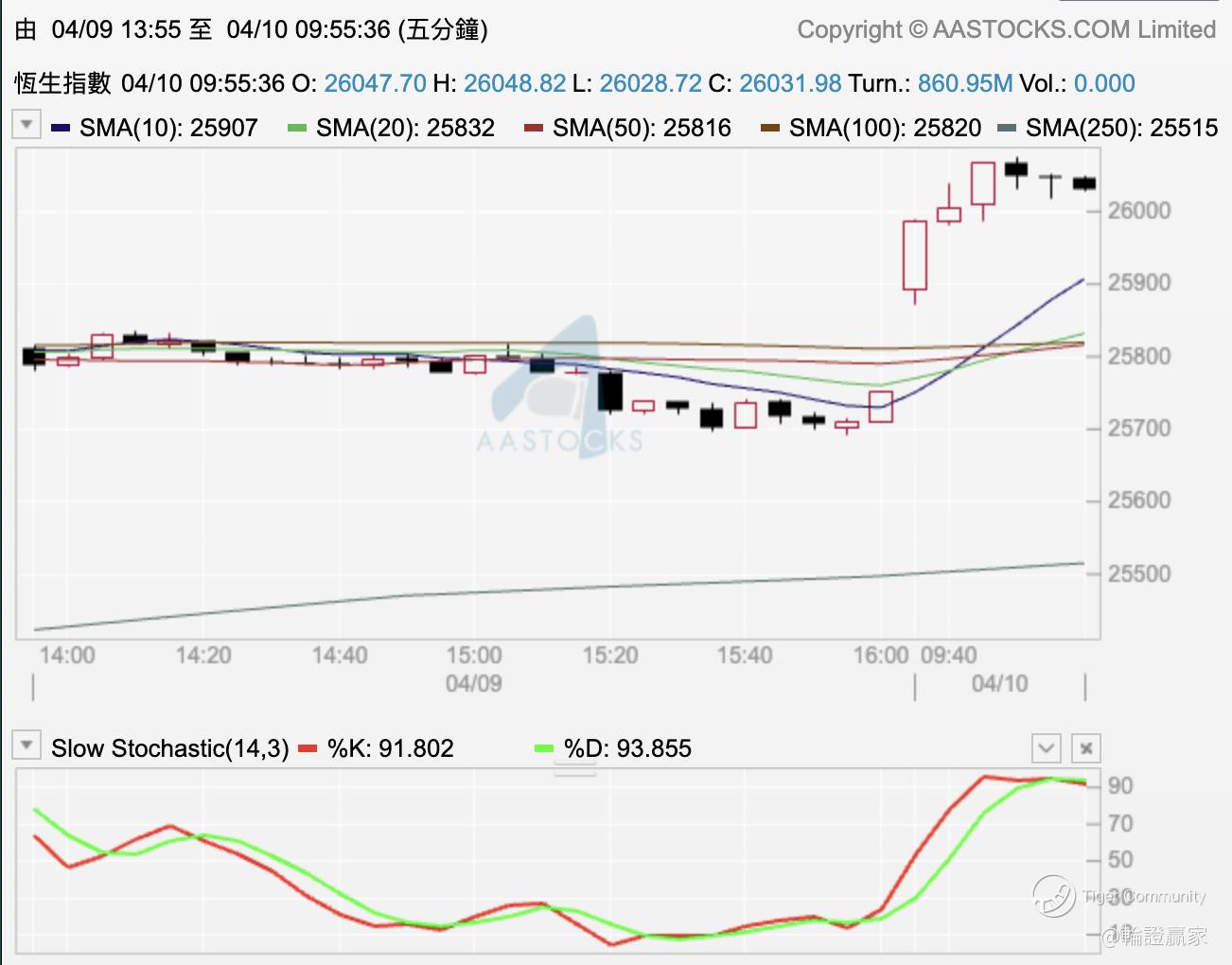Screen dimensions: 1232x965
Task: Click the SMA(250) gray legend swatch
Action: 1007,128
